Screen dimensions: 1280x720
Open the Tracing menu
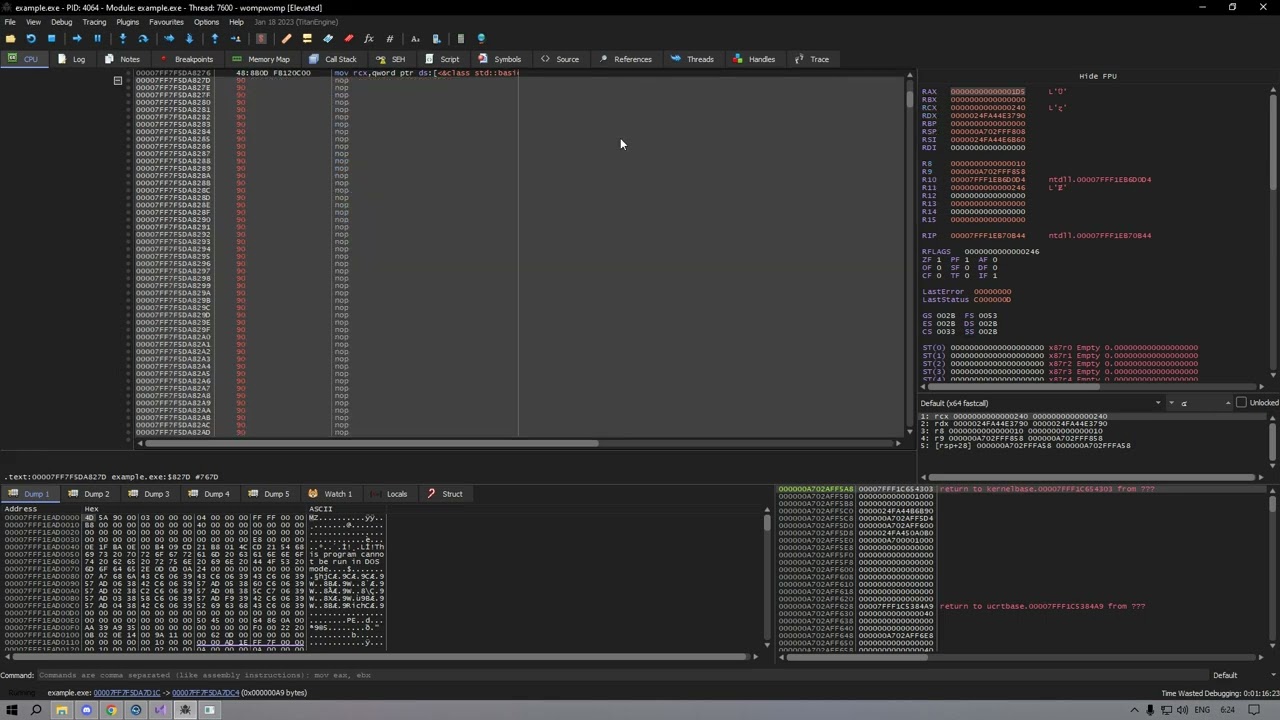[x=94, y=22]
